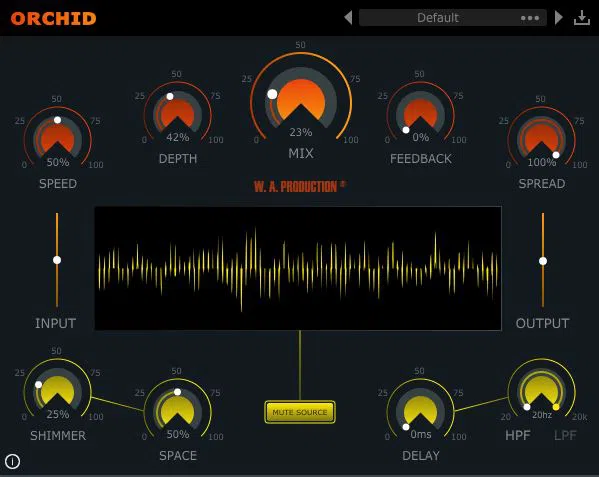The image size is (599, 477).
Task: Open the preset options three-dots menu
Action: pos(530,18)
